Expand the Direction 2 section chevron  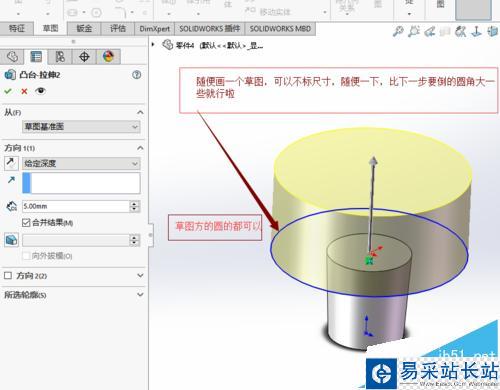[140, 275]
